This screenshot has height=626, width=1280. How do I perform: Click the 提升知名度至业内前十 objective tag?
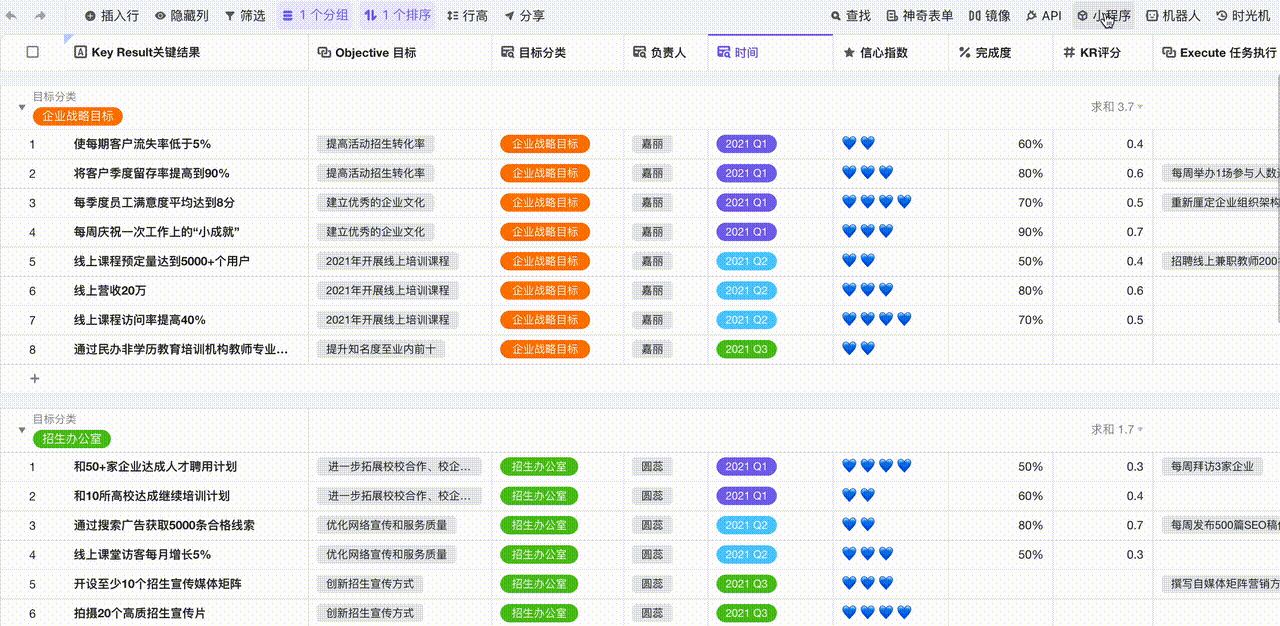[381, 350]
